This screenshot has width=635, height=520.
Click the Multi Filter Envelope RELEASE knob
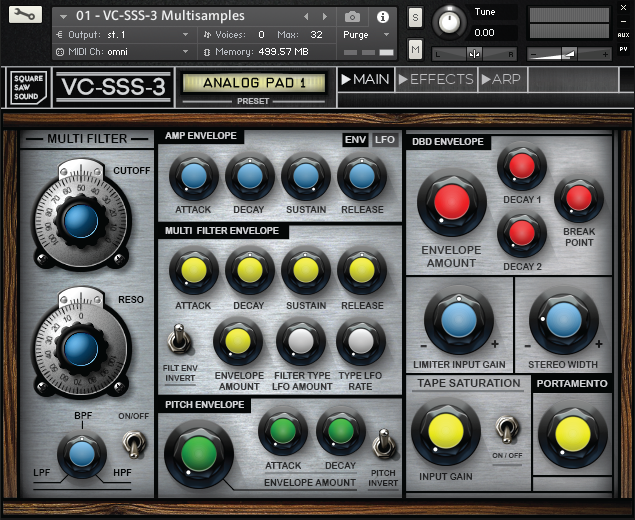point(362,271)
